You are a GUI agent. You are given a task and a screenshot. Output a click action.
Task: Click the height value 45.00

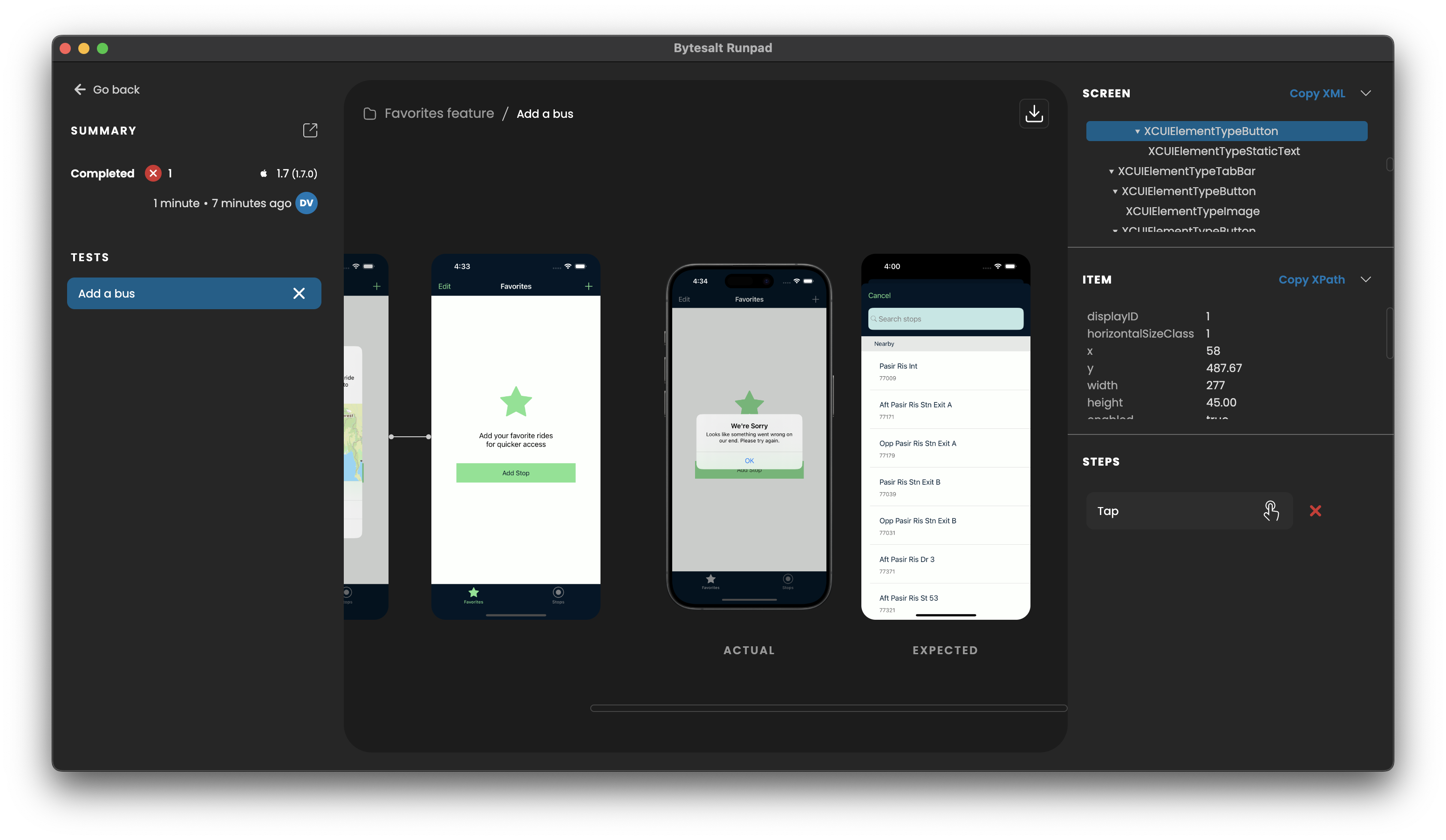click(1221, 402)
